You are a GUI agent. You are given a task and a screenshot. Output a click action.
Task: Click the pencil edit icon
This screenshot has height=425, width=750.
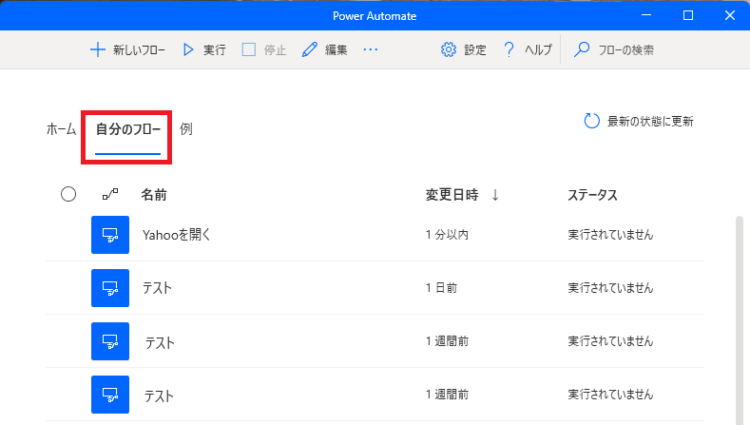(x=309, y=50)
